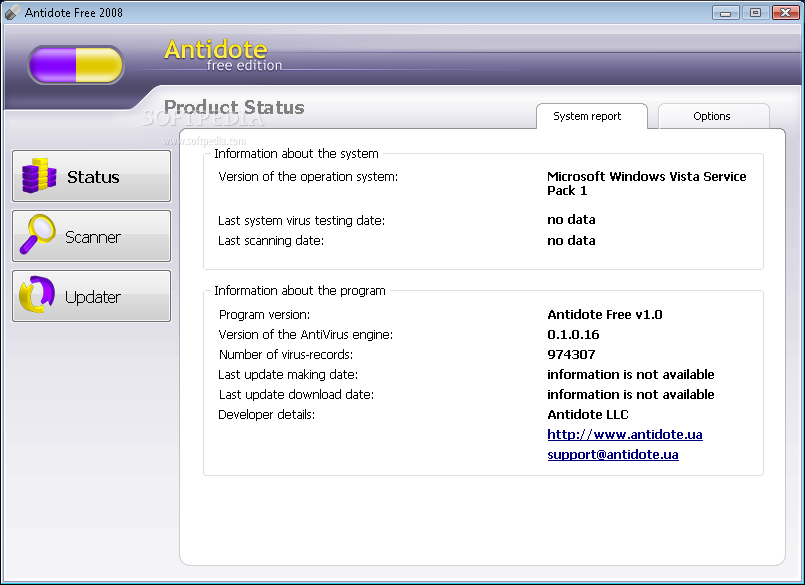Click 'Number of virus-records:' label
This screenshot has width=805, height=585.
point(286,355)
